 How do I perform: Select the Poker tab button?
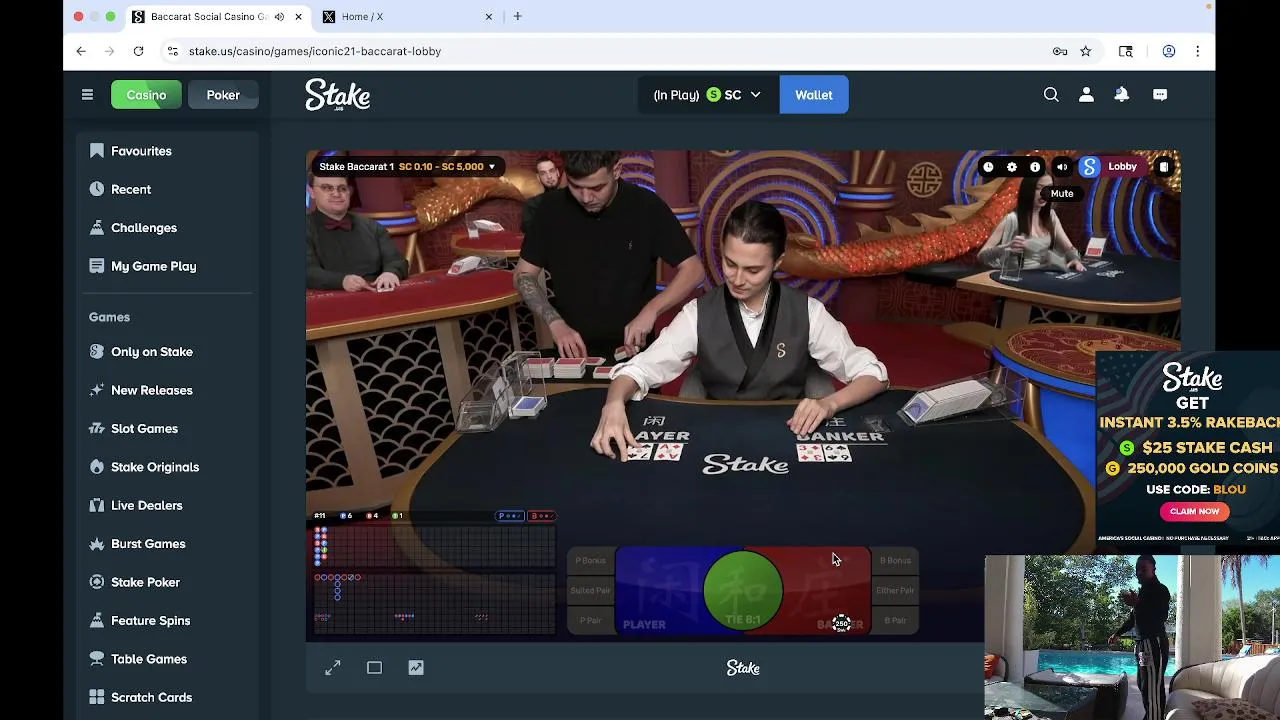pos(223,95)
